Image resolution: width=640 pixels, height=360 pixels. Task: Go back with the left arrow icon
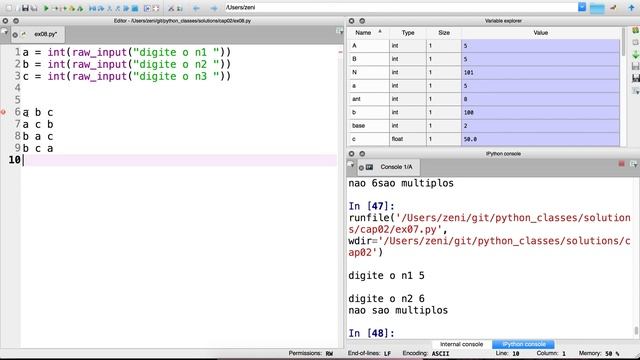click(x=196, y=8)
